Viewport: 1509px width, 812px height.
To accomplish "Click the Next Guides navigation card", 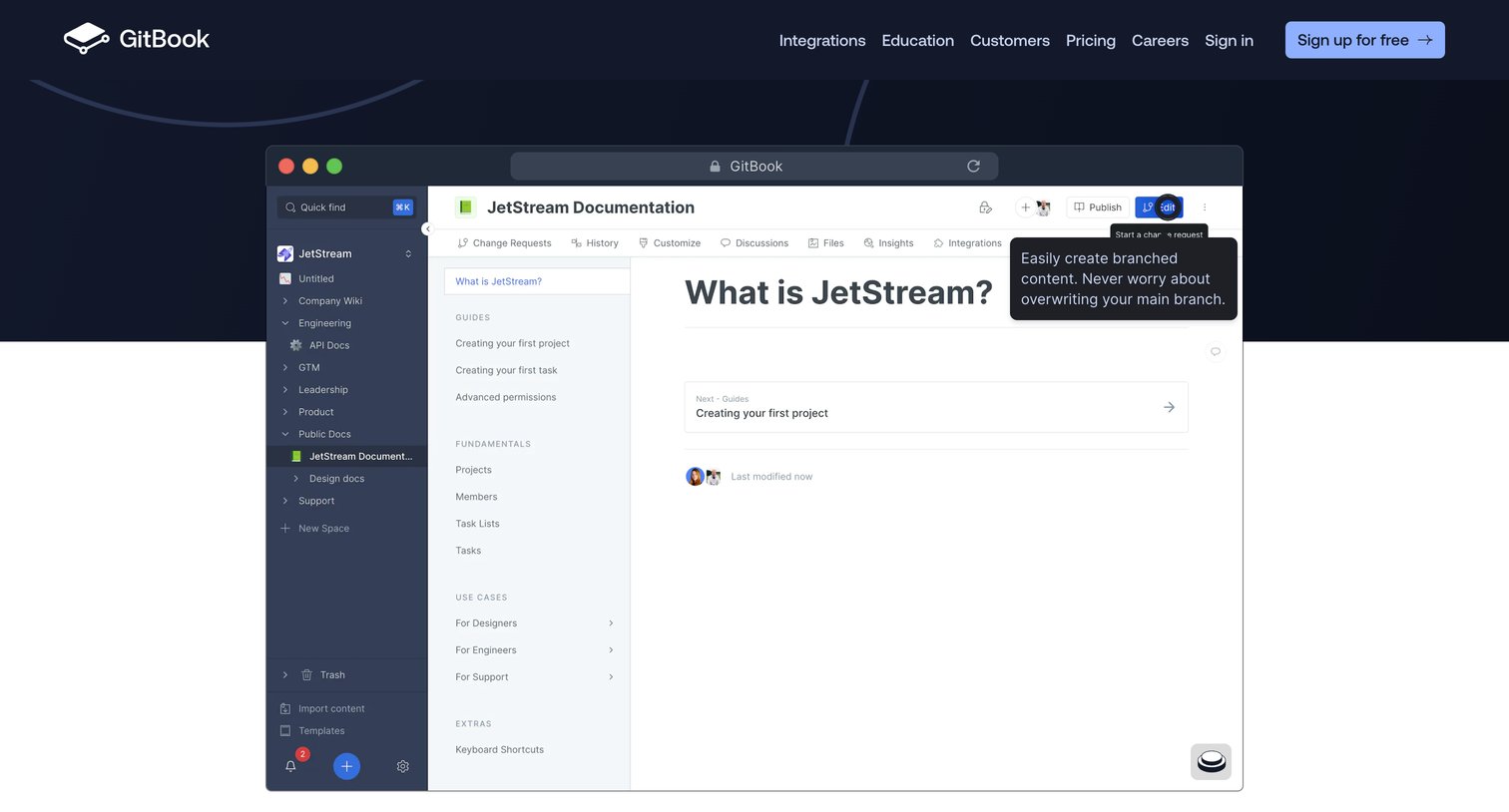I will [936, 407].
